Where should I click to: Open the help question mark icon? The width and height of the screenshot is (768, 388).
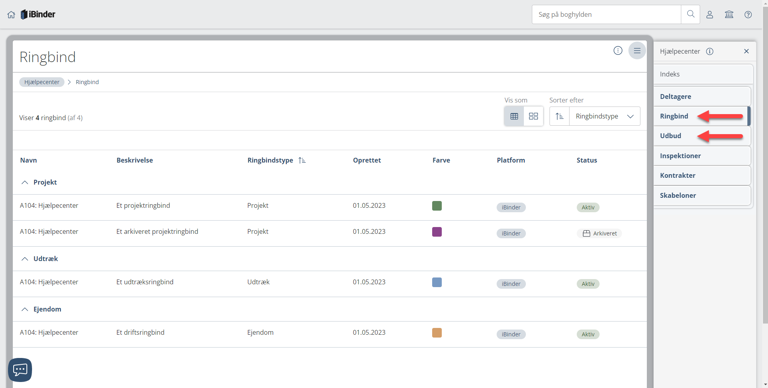(x=748, y=15)
